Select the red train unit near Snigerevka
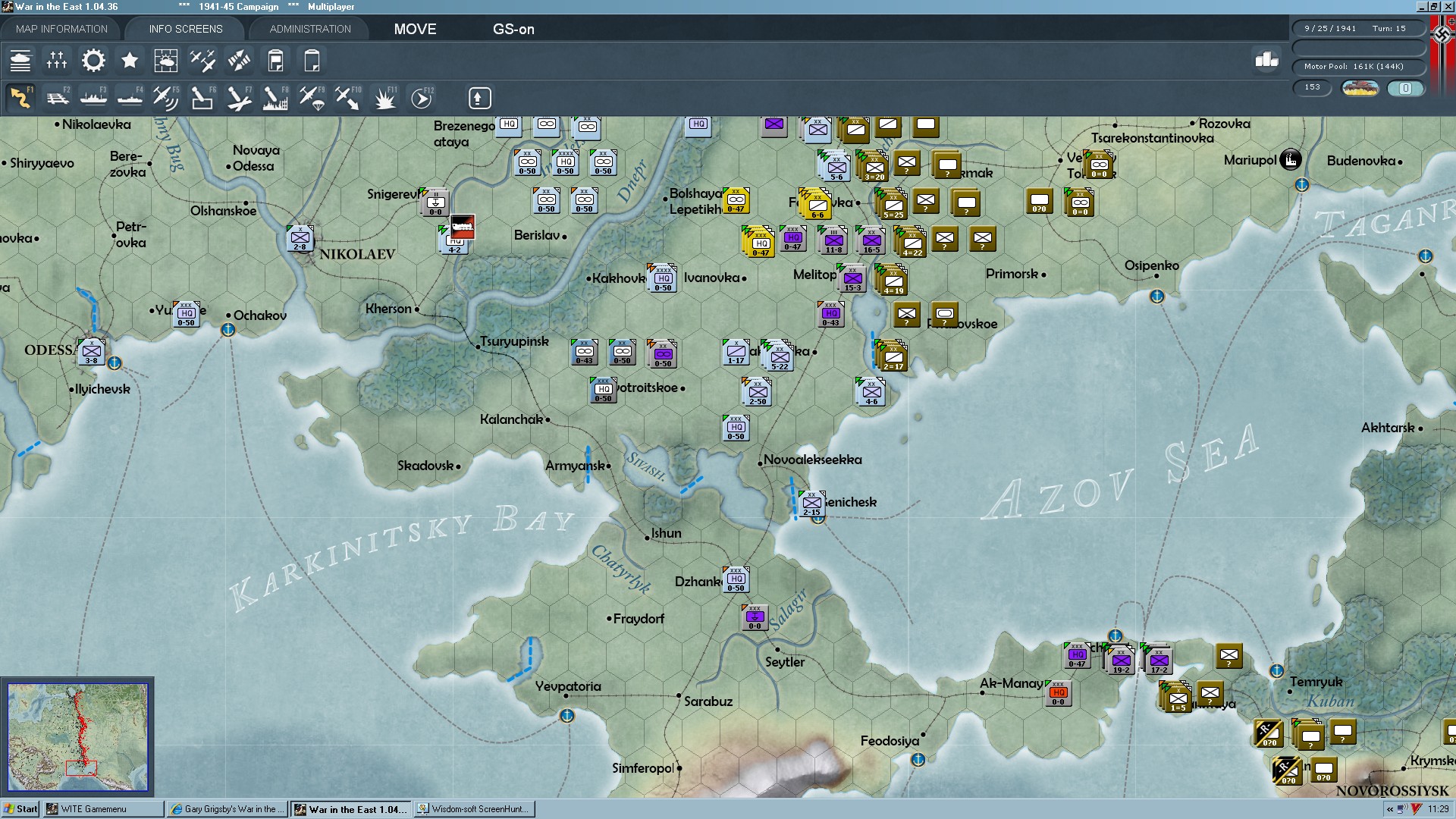The height and width of the screenshot is (819, 1456). coord(462,226)
